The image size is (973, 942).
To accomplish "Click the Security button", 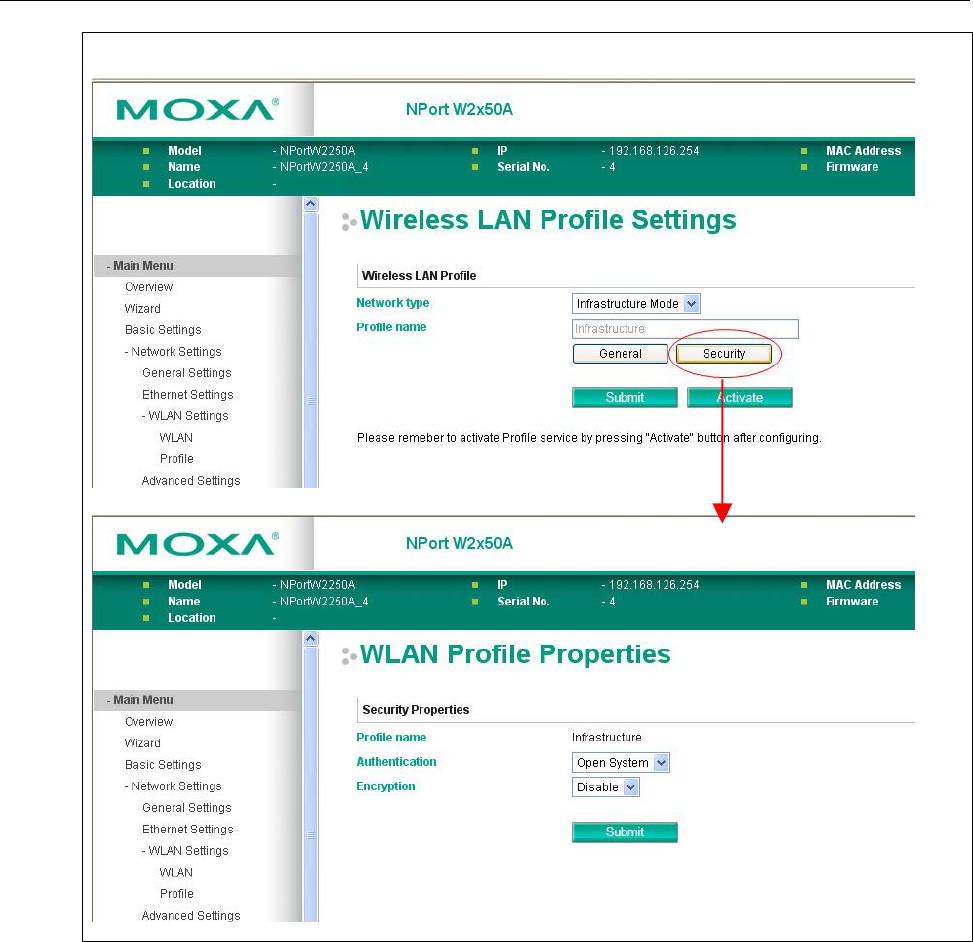I will [x=724, y=354].
